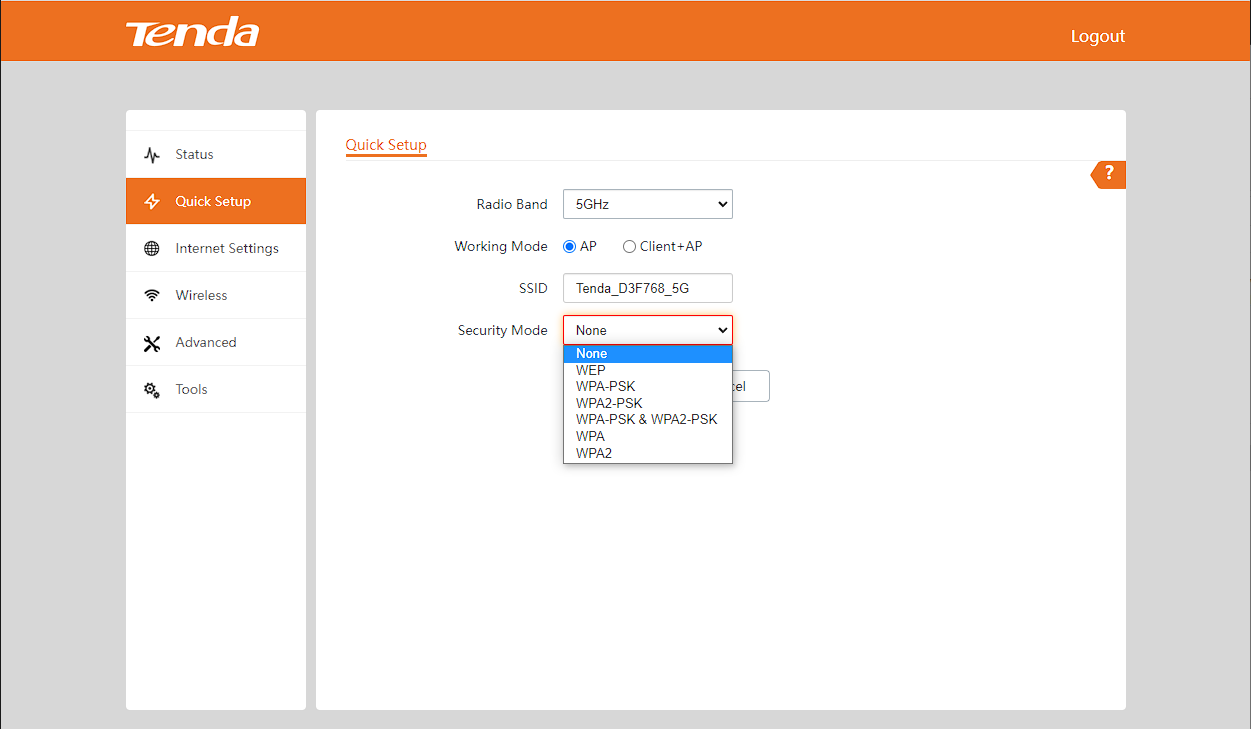Image resolution: width=1251 pixels, height=729 pixels.
Task: Click the SSID label text
Action: (534, 288)
